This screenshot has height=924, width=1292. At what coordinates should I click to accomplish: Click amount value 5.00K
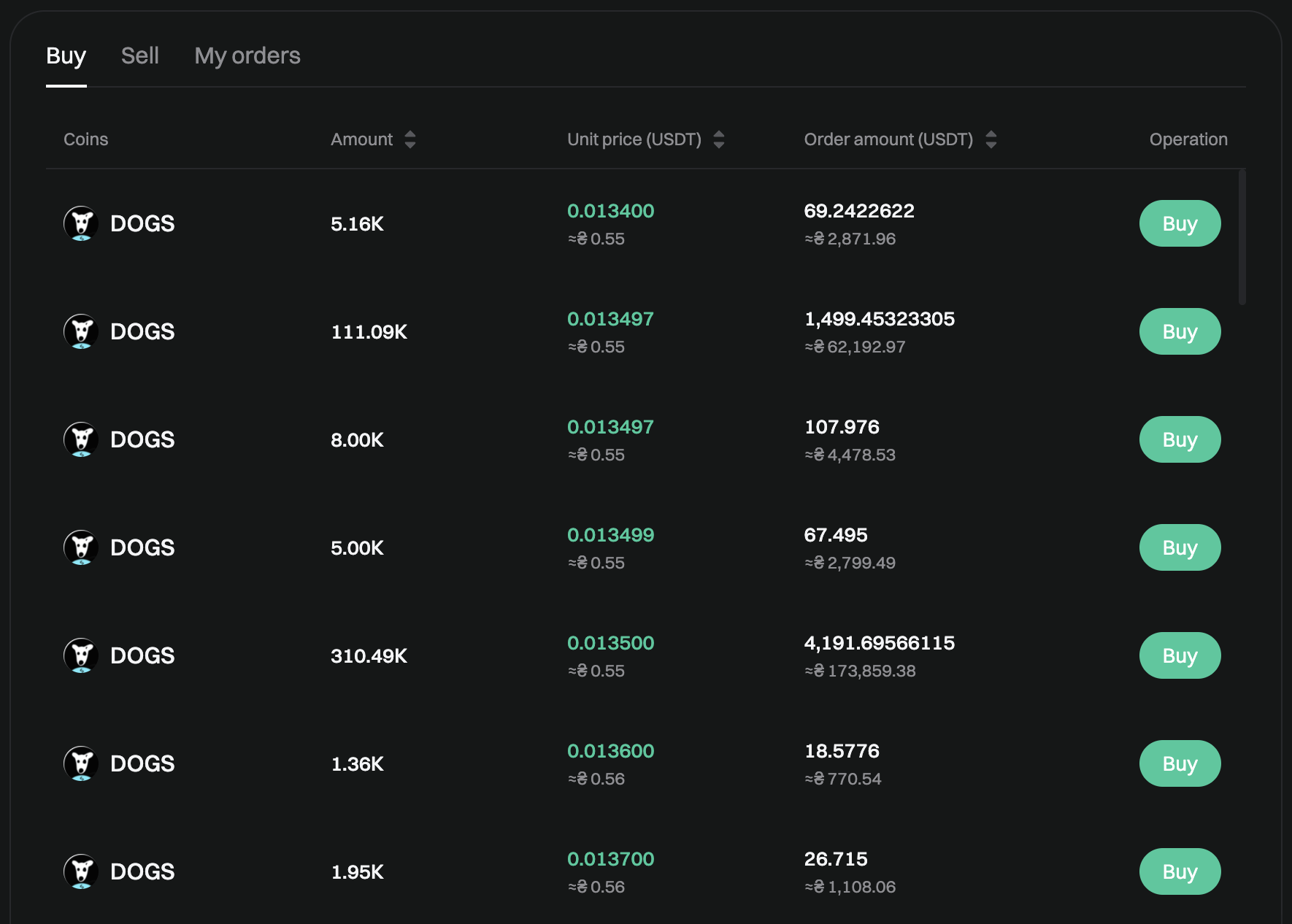[357, 548]
